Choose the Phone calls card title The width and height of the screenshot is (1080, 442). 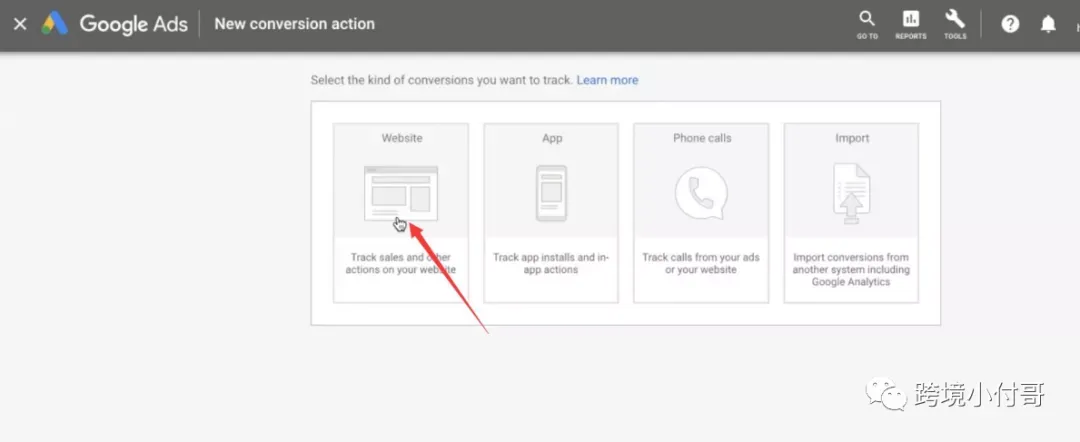pos(702,138)
